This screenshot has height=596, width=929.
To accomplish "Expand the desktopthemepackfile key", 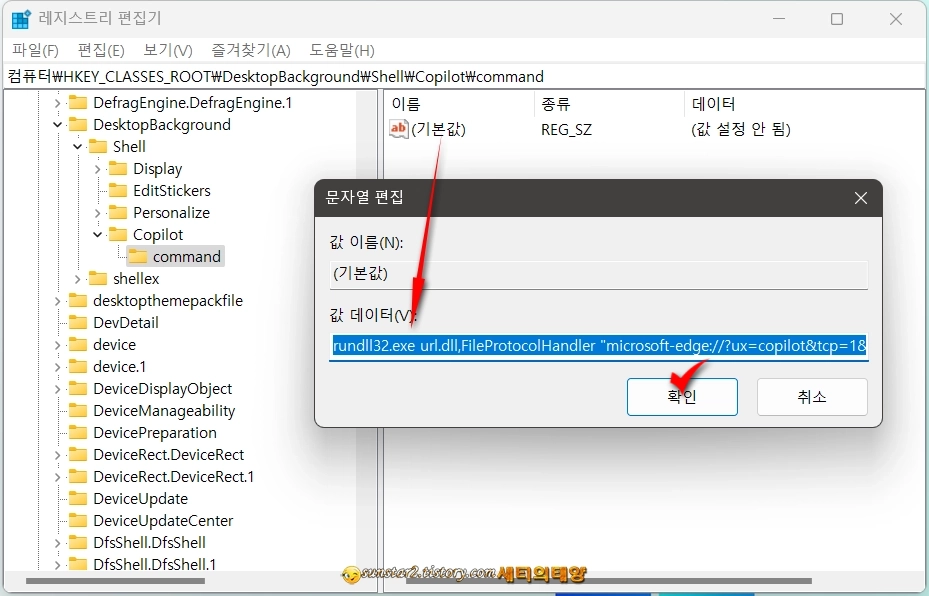I will [x=57, y=301].
